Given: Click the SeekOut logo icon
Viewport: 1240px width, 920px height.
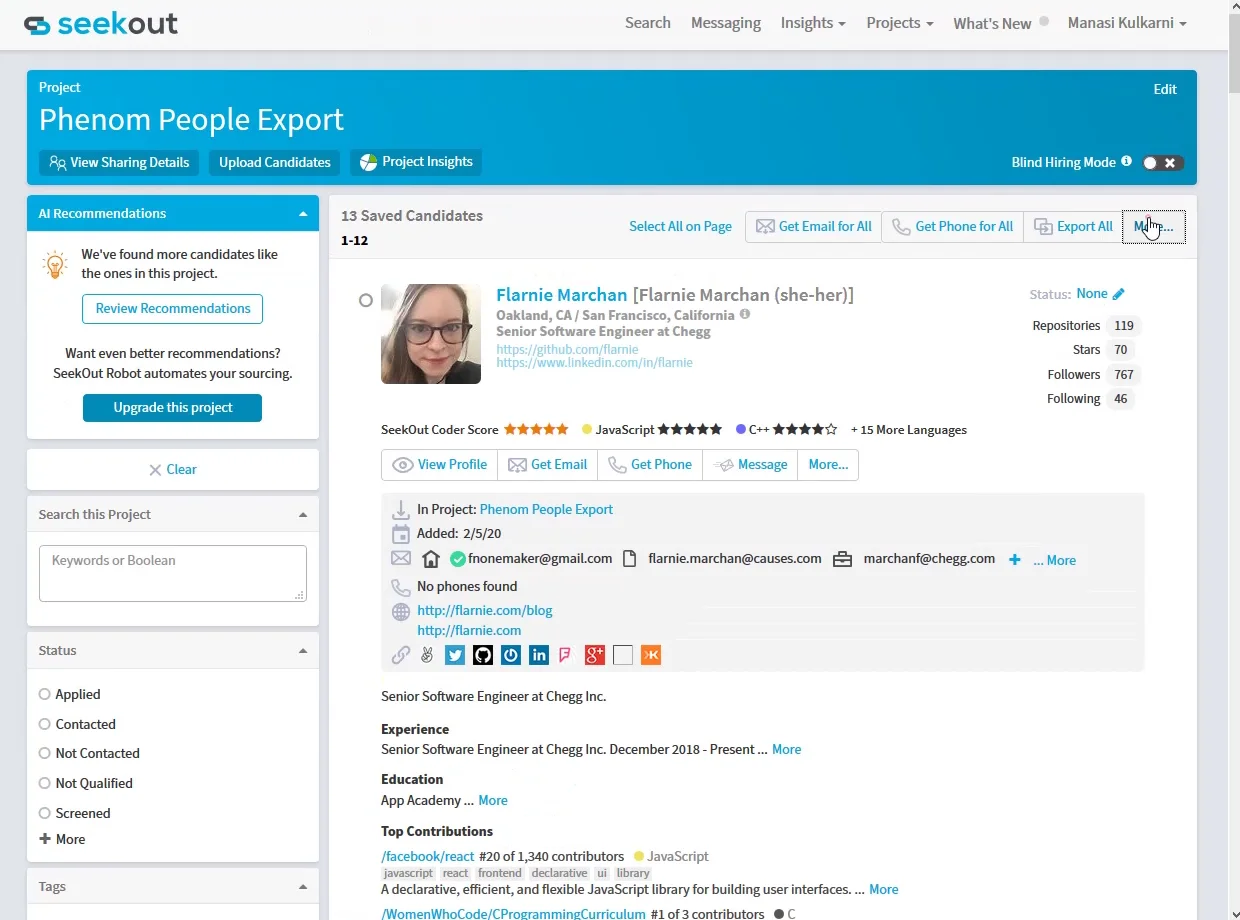Looking at the screenshot, I should click(38, 24).
